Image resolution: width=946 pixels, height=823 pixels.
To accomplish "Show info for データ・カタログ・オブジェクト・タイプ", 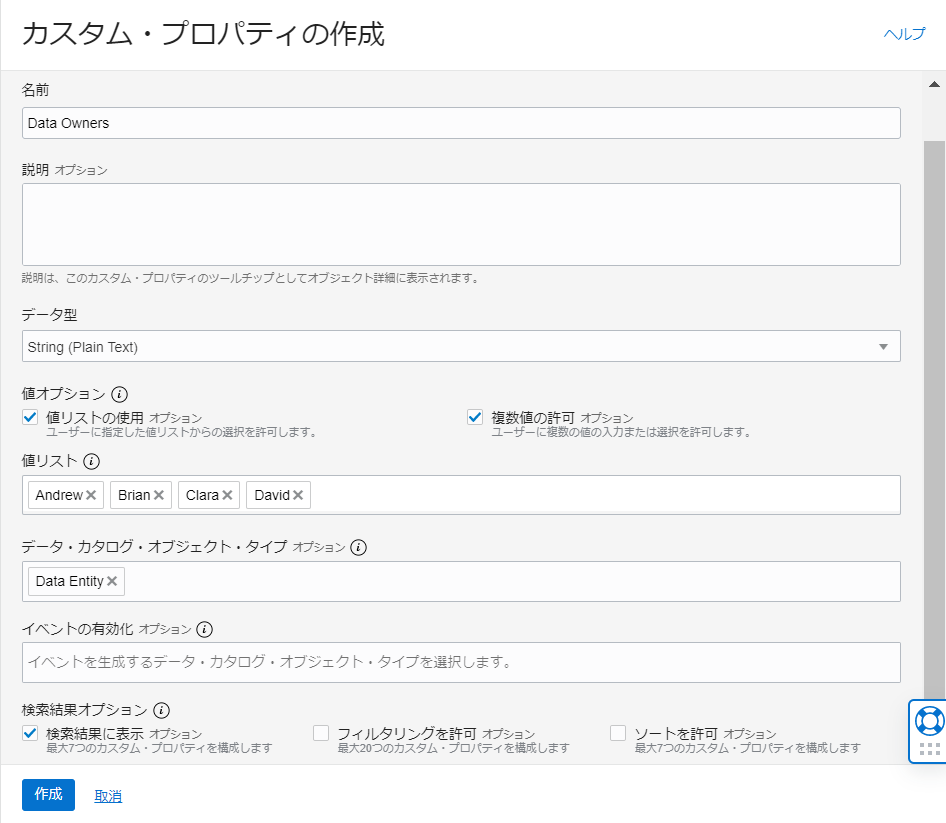I will point(359,547).
